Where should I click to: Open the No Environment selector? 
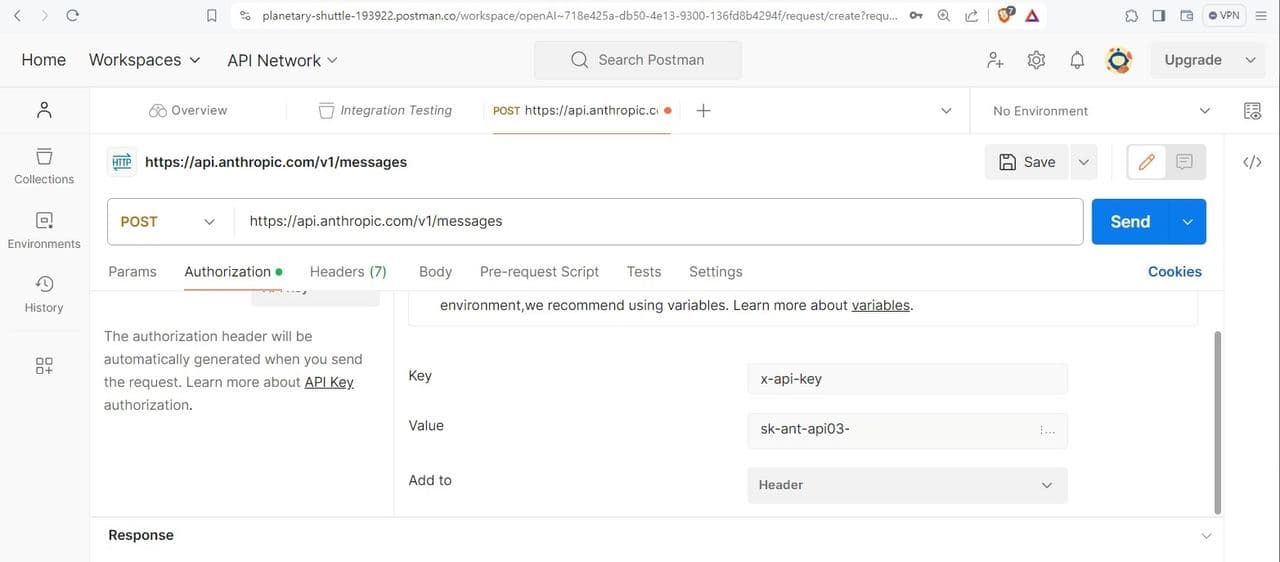1101,111
